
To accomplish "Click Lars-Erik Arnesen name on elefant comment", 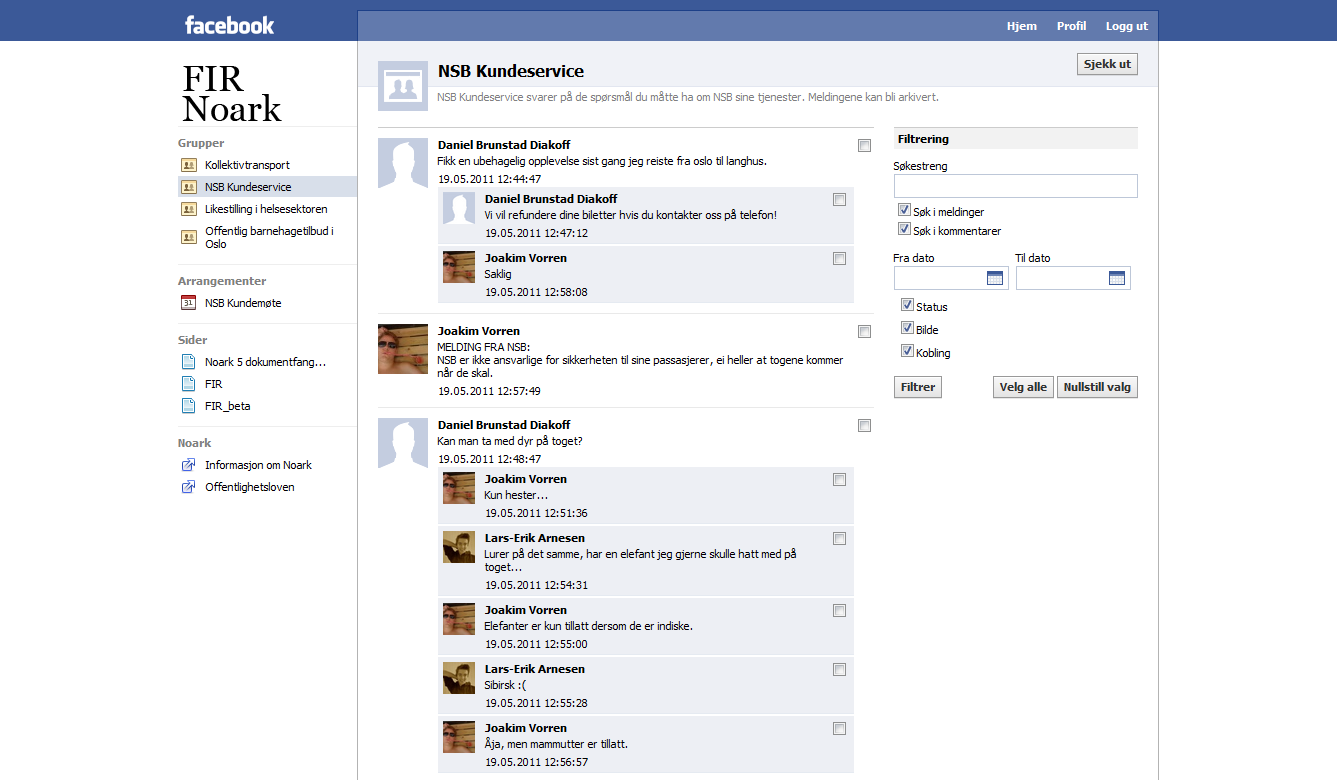I will click(x=535, y=538).
